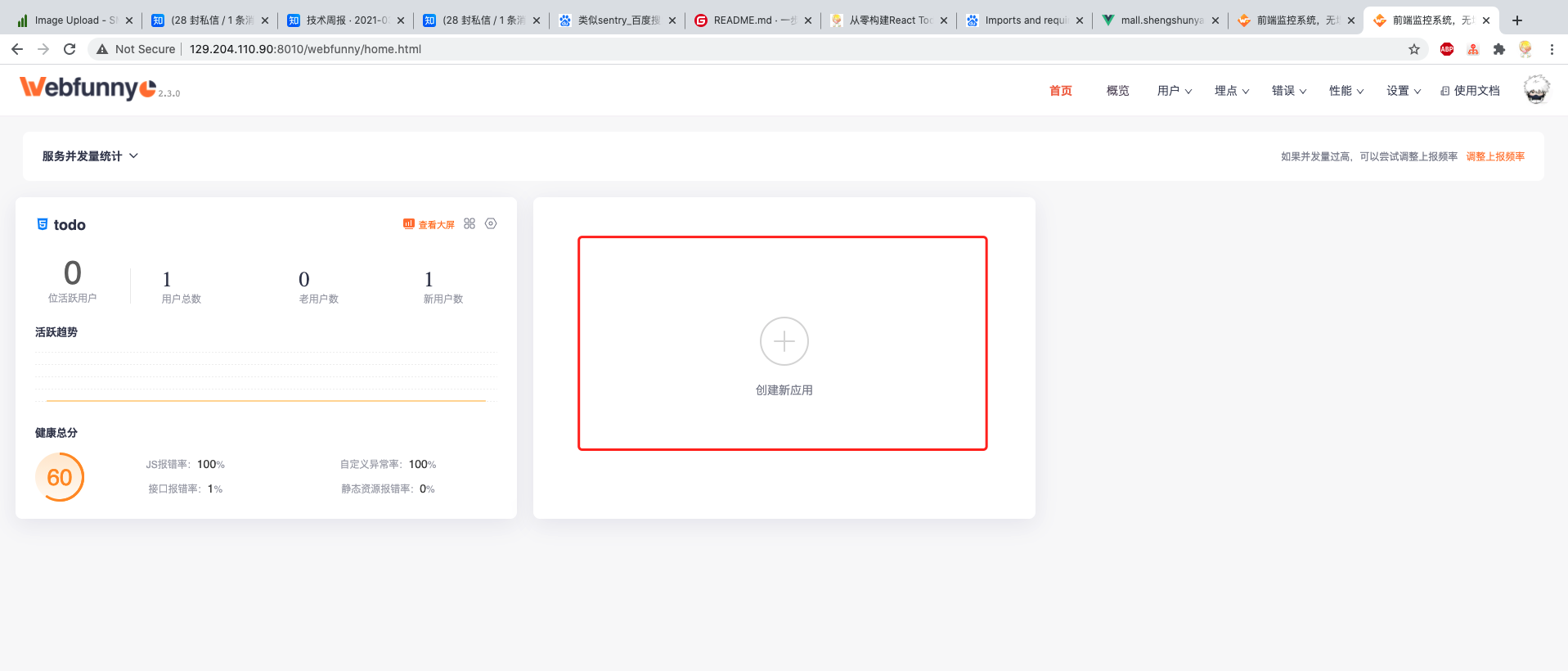Open settings gear on the todo card
Image resolution: width=1568 pixels, height=671 pixels.
(491, 223)
